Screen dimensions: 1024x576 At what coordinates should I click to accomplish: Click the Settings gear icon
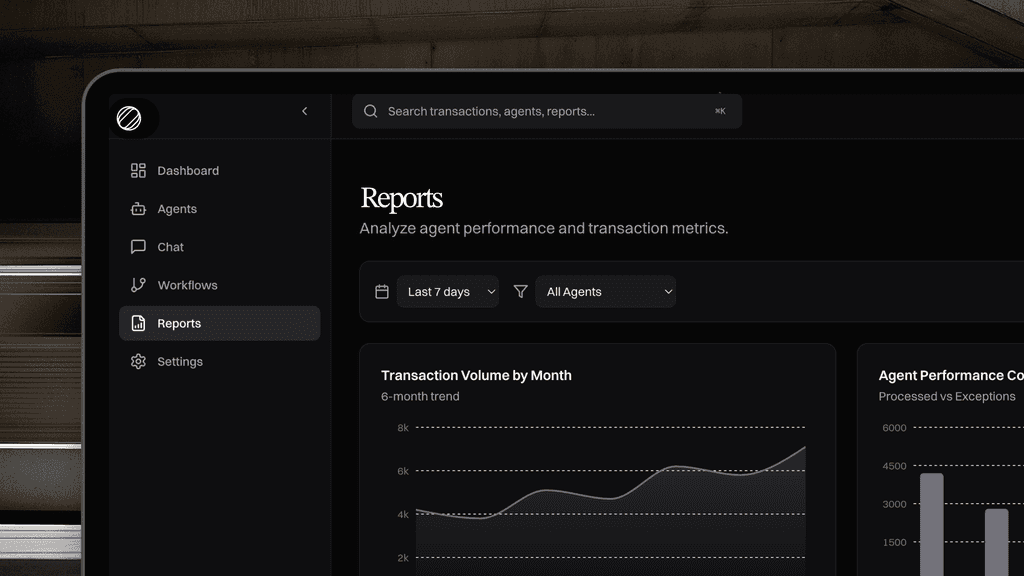pos(138,361)
